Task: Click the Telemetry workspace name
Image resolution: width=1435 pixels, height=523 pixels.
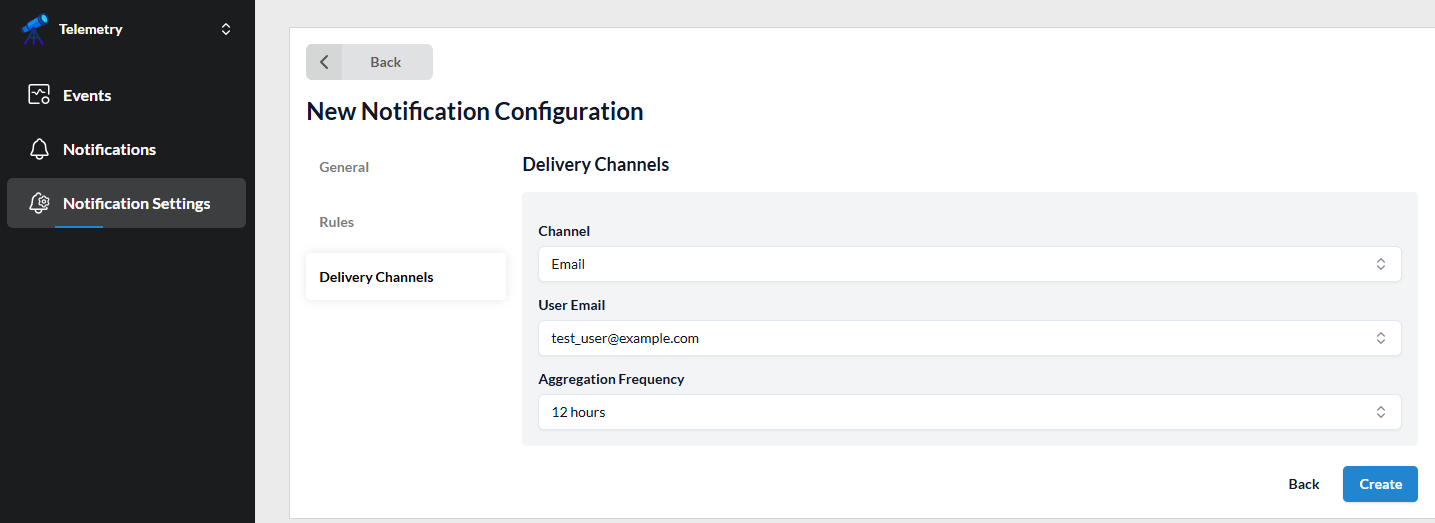Action: pyautogui.click(x=91, y=30)
